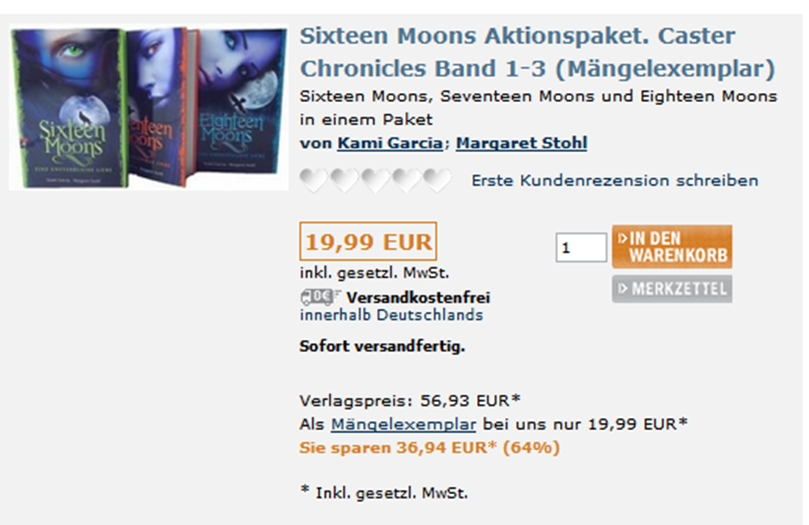Click the arrow icon on Warenkorb button
This screenshot has height=525, width=809.
click(623, 238)
